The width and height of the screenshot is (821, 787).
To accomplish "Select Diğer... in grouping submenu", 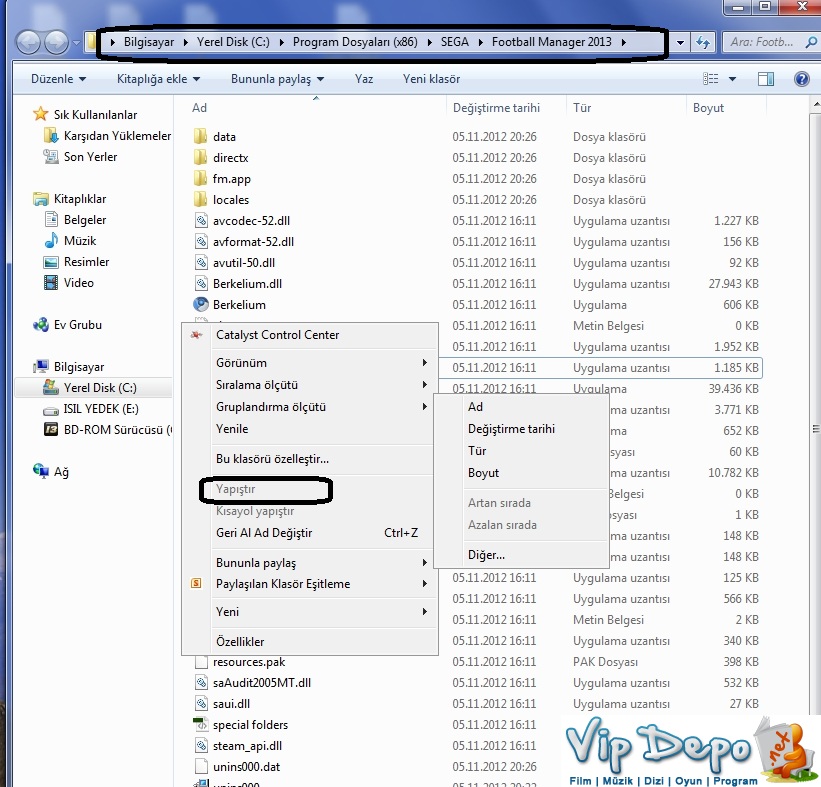I will point(522,555).
